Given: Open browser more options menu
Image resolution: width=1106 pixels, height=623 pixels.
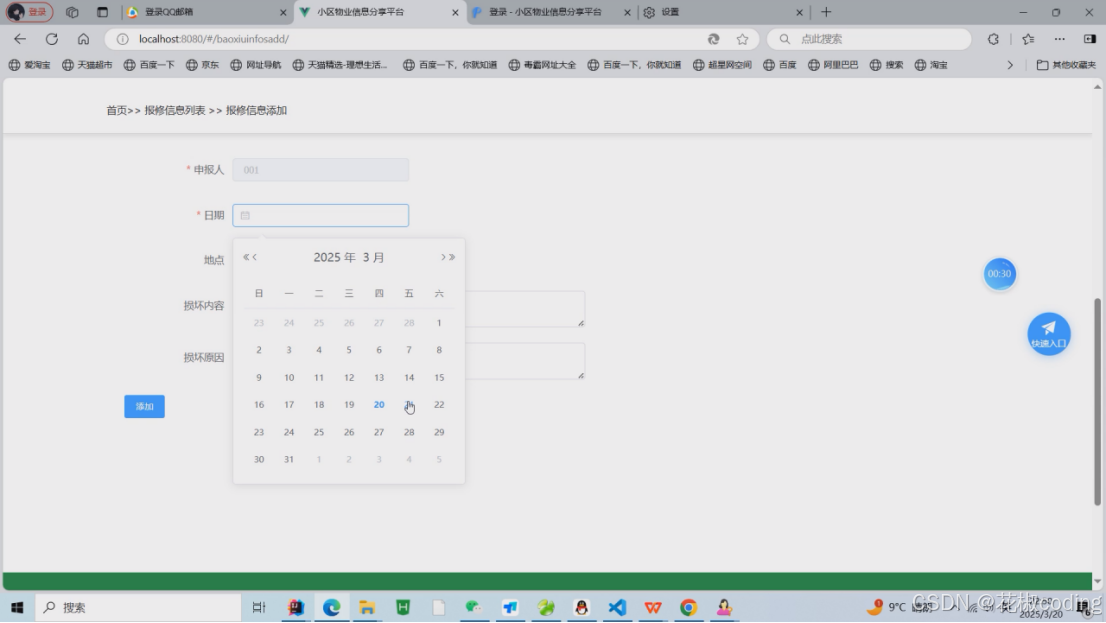Looking at the screenshot, I should (1059, 39).
